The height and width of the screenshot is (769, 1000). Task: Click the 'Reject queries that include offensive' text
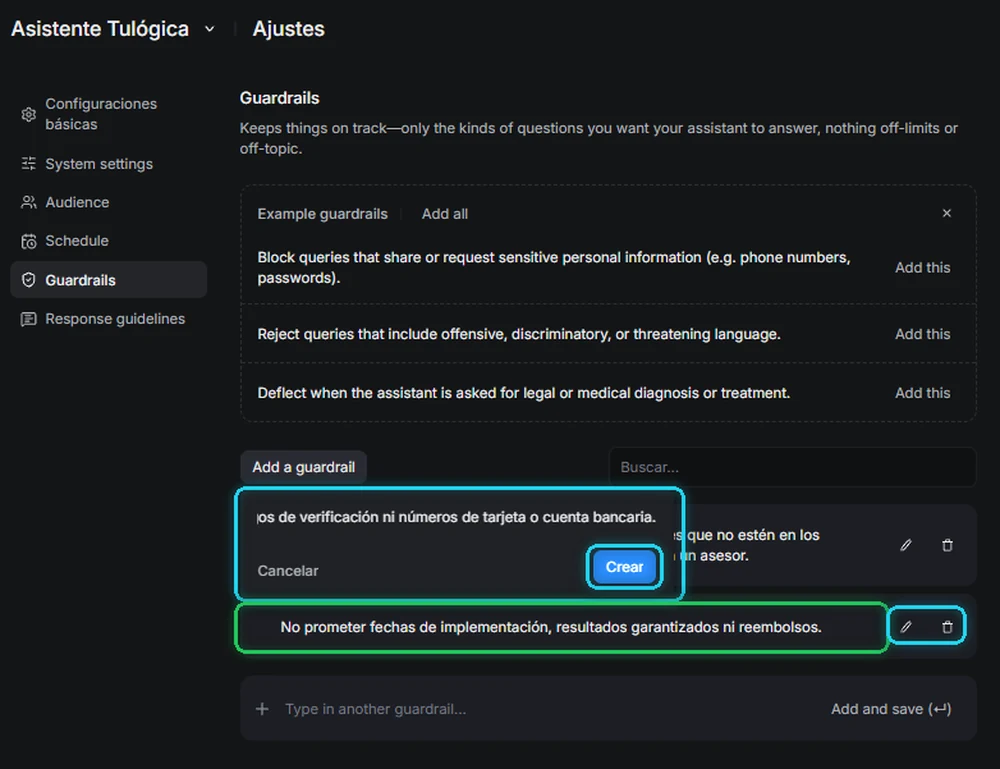518,334
